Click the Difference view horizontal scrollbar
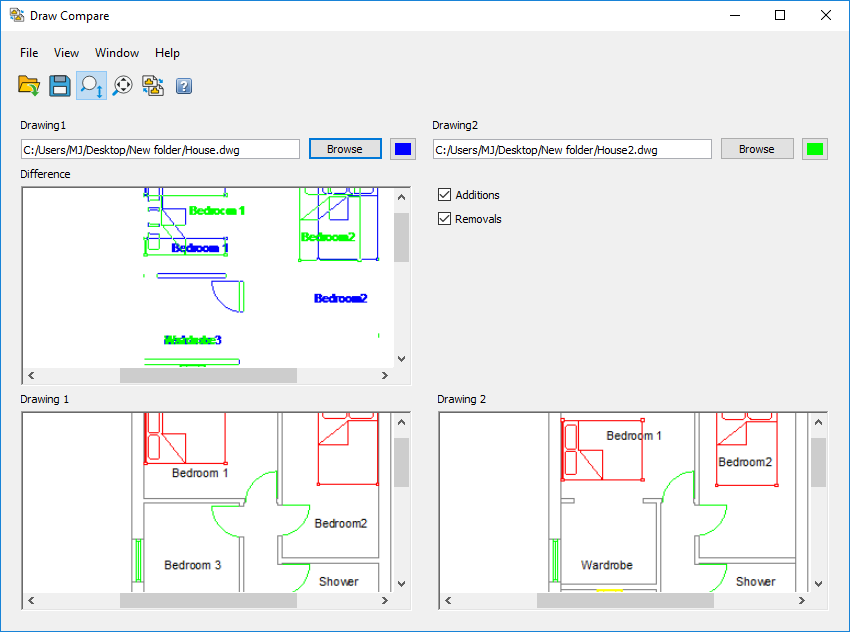Viewport: 850px width, 632px height. point(207,375)
